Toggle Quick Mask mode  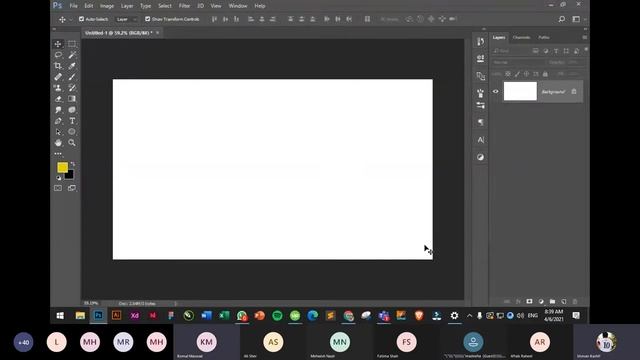pos(58,188)
